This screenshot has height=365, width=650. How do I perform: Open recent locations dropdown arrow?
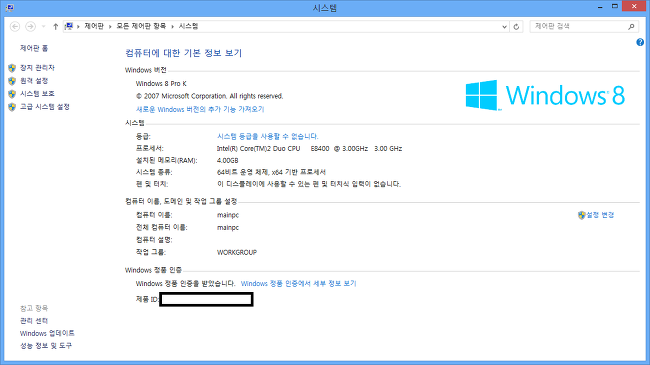[x=43, y=27]
